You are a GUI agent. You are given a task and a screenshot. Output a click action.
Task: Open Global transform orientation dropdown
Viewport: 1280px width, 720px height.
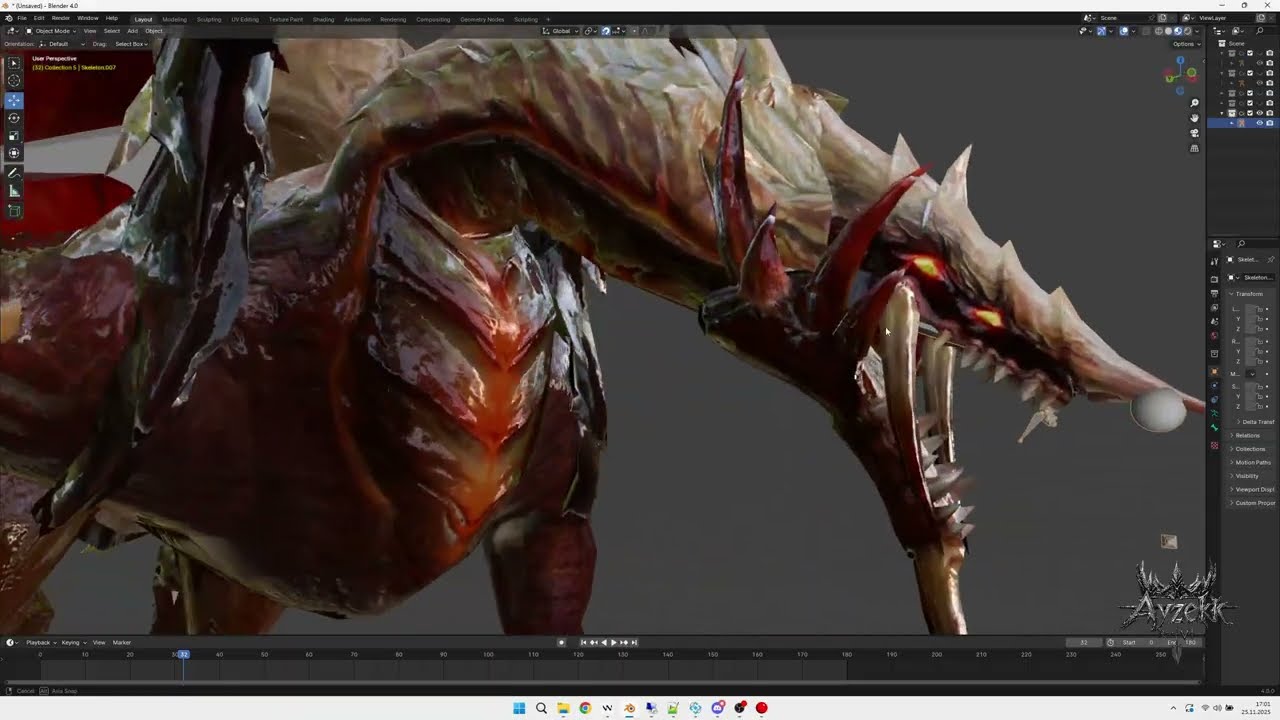click(560, 31)
